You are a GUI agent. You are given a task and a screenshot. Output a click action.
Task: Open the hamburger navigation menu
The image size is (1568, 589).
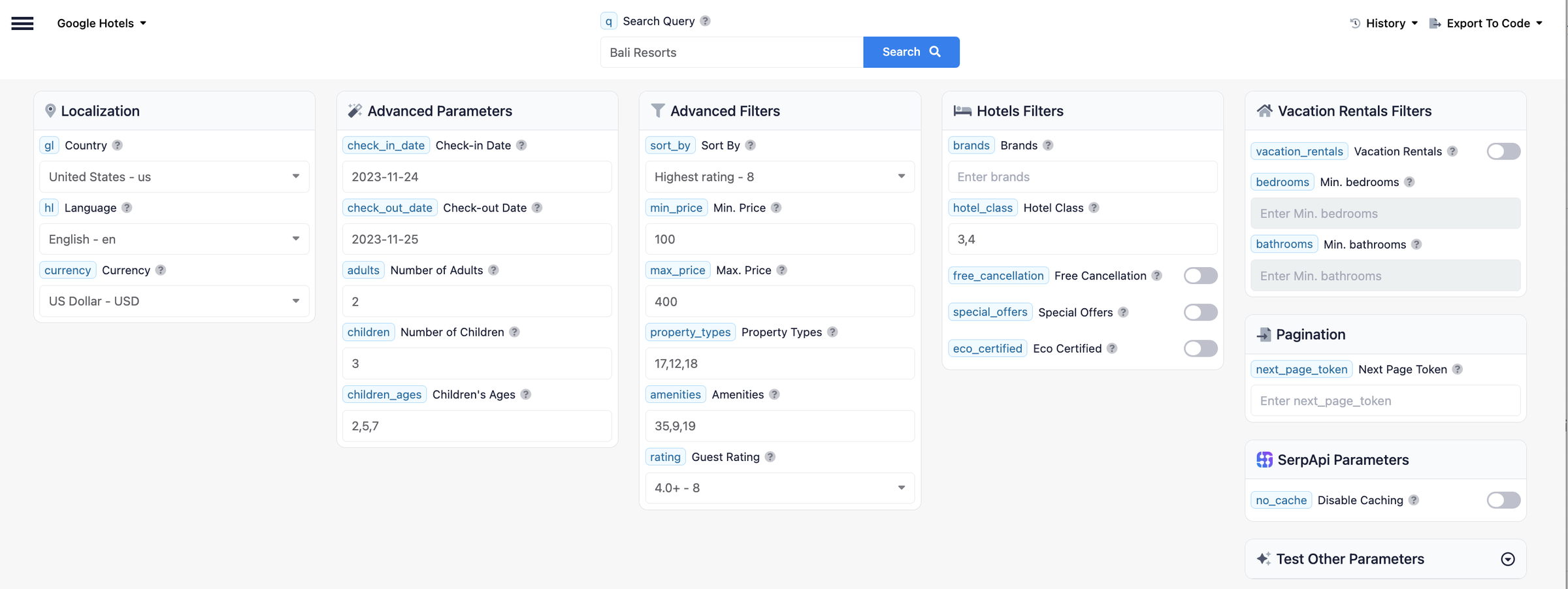22,23
